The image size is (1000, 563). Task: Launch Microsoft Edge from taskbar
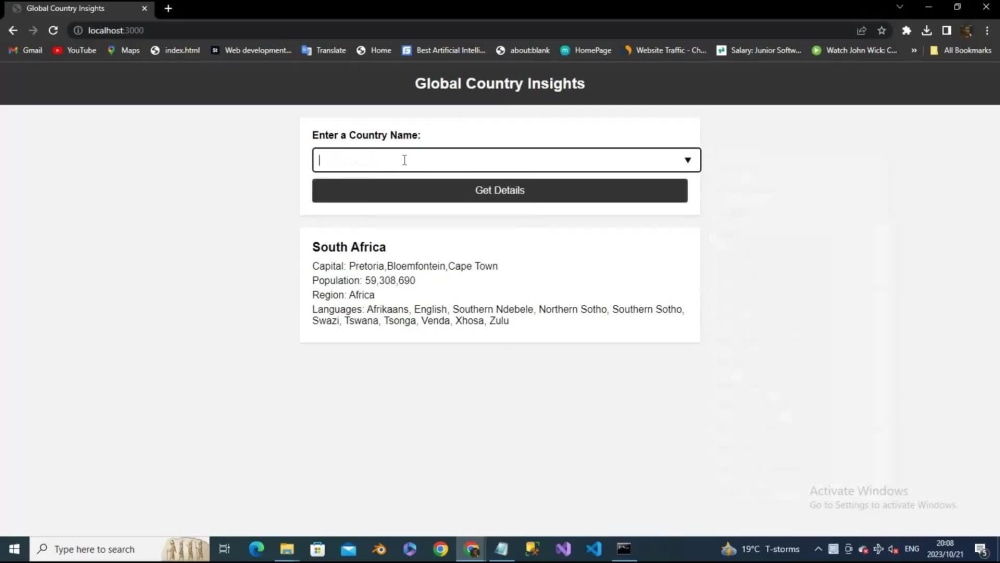pyautogui.click(x=256, y=549)
